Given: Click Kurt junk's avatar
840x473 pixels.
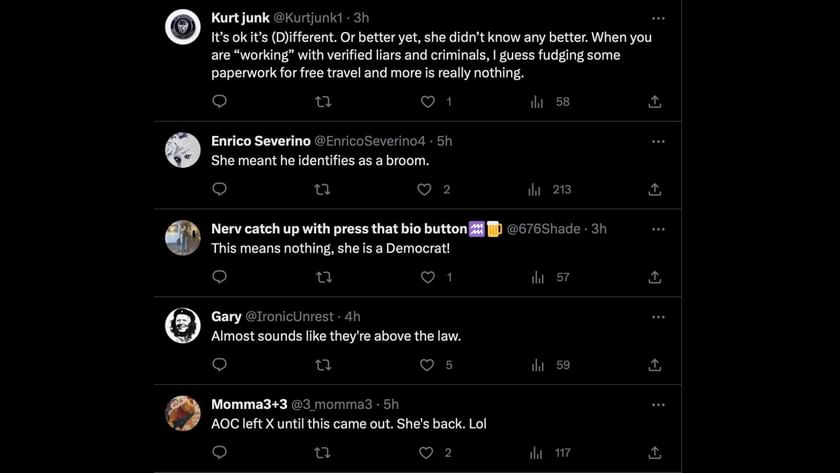Looking at the screenshot, I should click(x=183, y=27).
